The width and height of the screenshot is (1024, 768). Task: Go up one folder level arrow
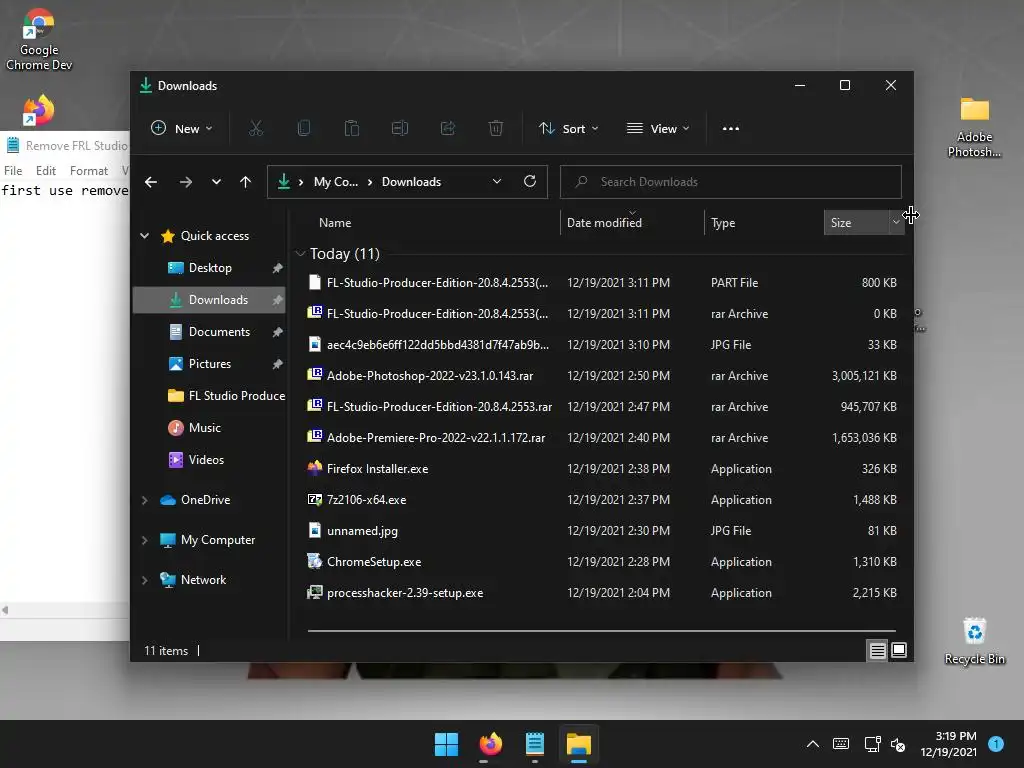tap(246, 182)
